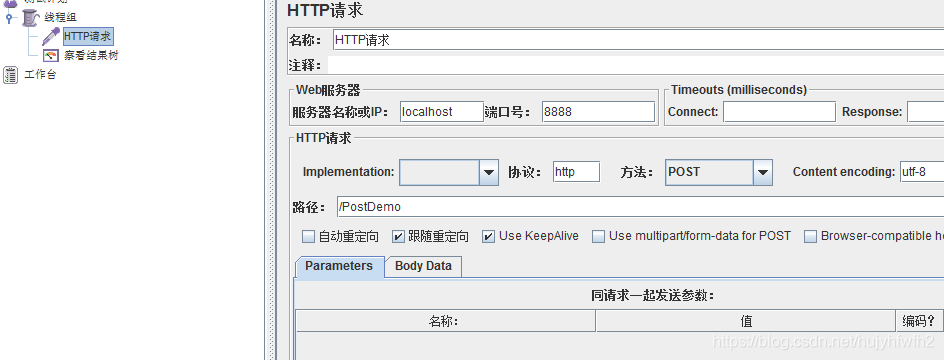Click the Timeouts (milliseconds) group label
944x360 pixels.
(739, 90)
